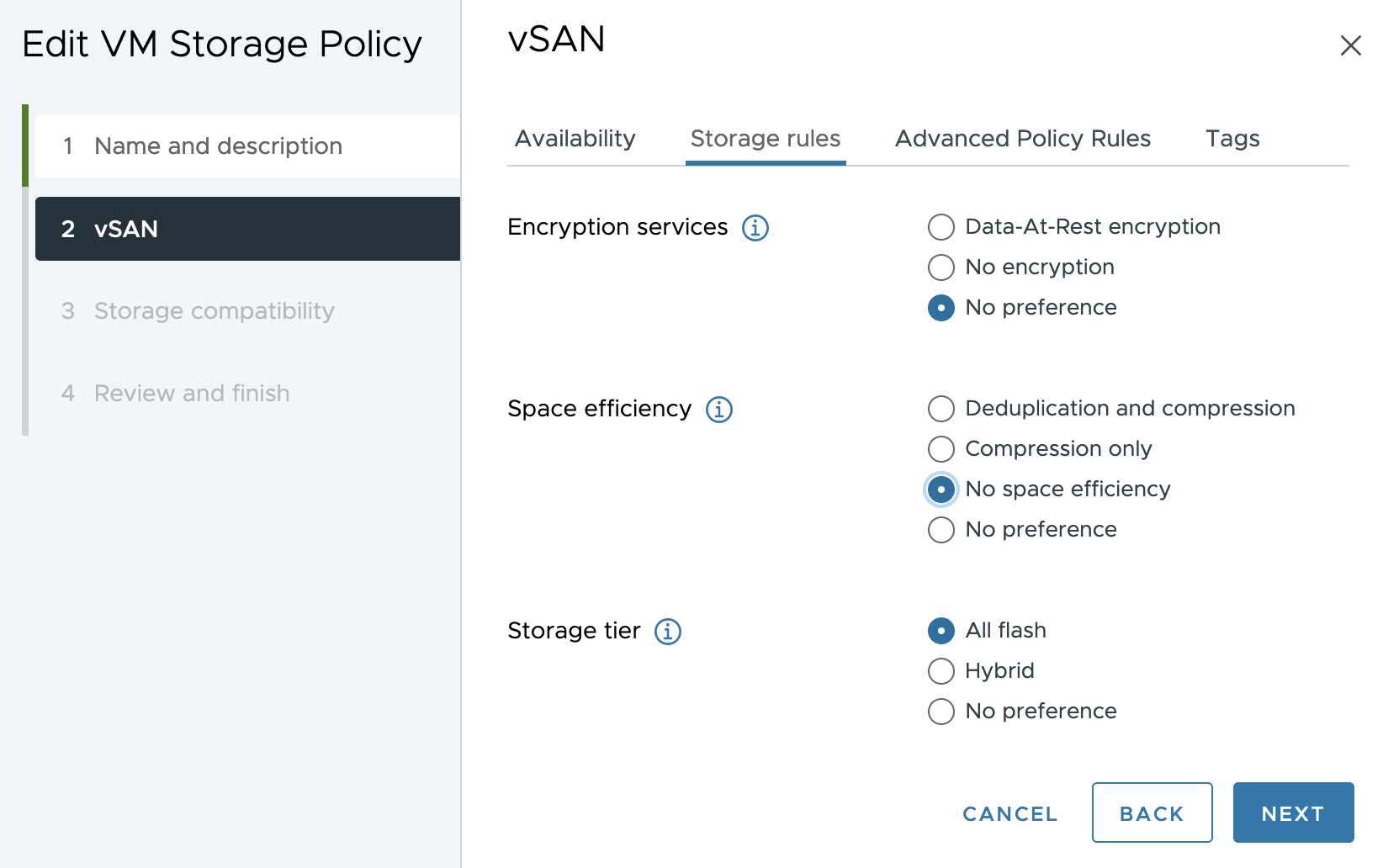Go to step 2 vSAN
This screenshot has width=1383, height=868.
(x=247, y=229)
